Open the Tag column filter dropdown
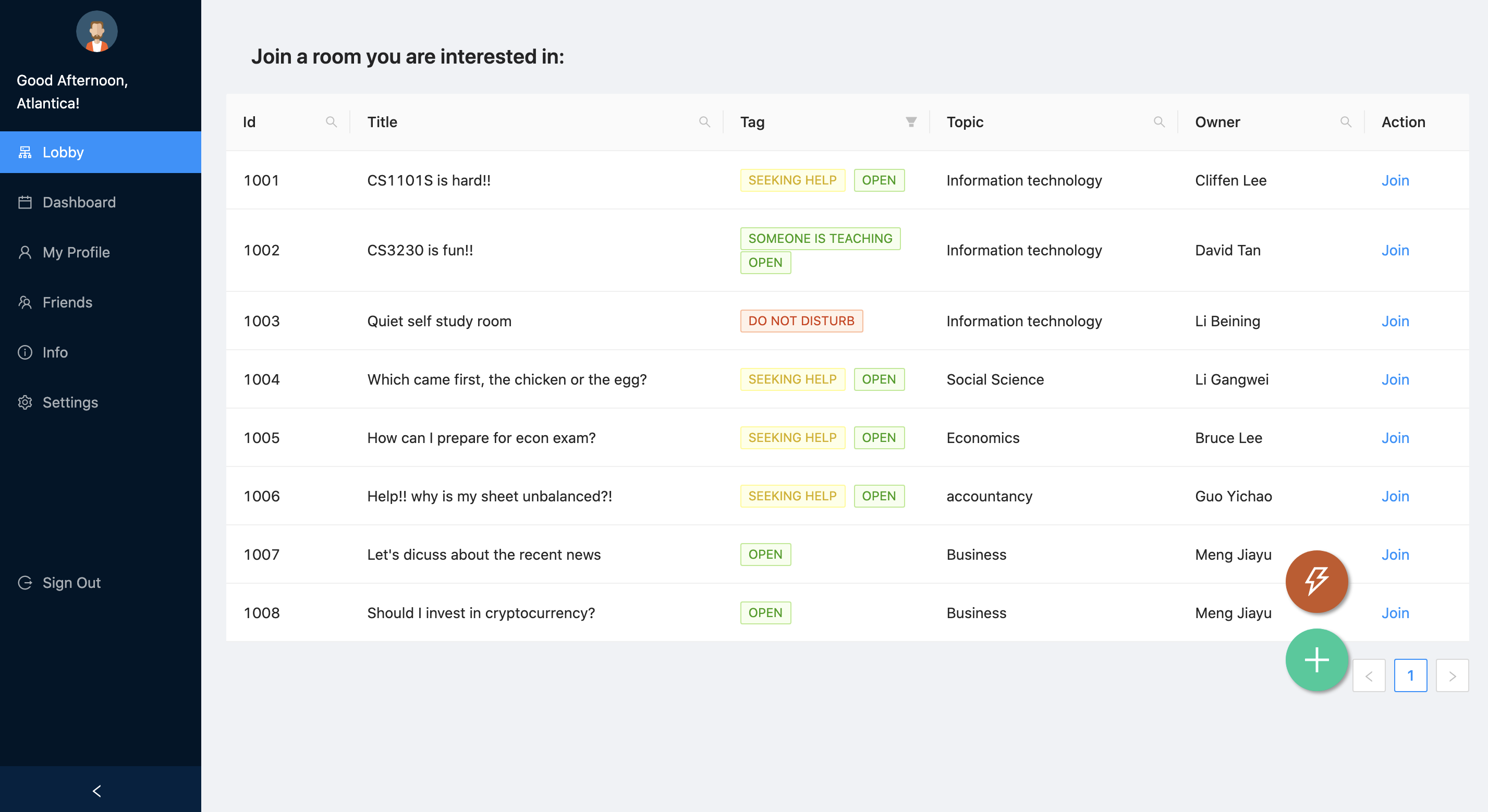The width and height of the screenshot is (1488, 812). coord(911,122)
